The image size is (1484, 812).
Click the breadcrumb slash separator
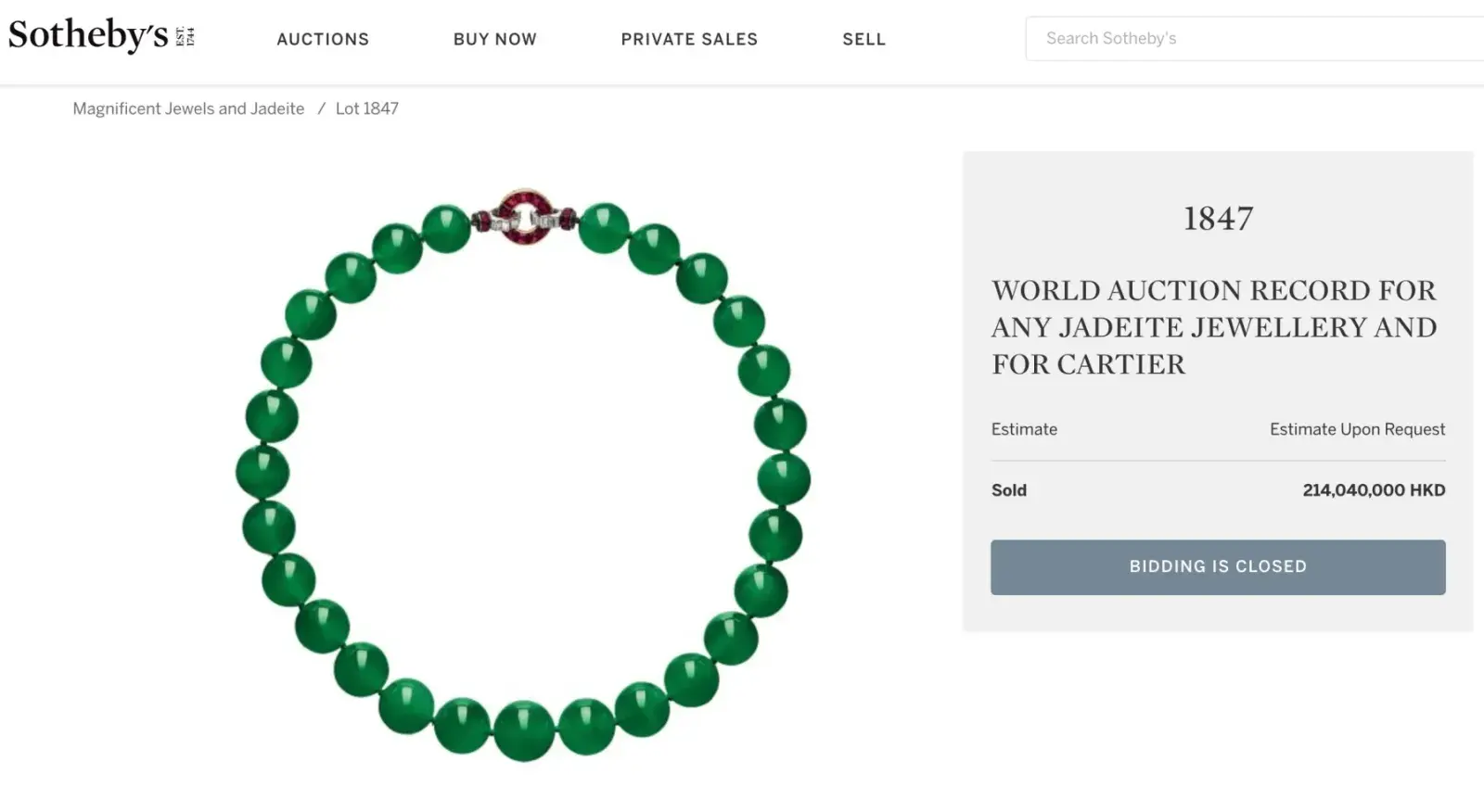321,108
